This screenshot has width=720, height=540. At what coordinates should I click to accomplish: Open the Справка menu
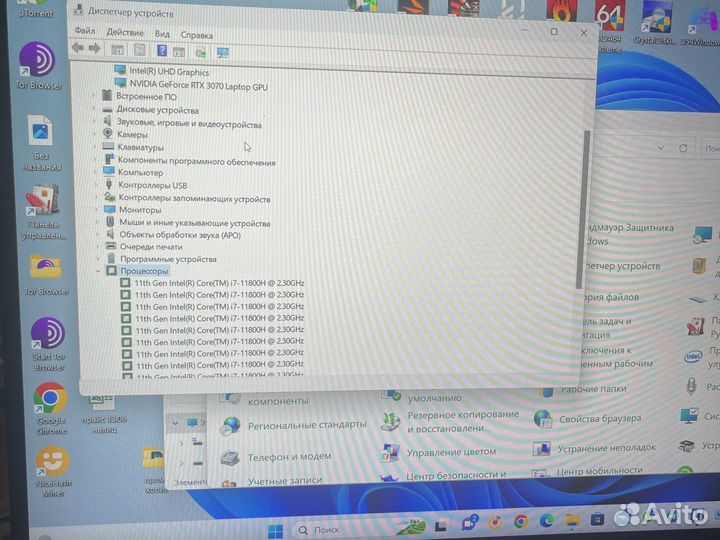(x=196, y=33)
